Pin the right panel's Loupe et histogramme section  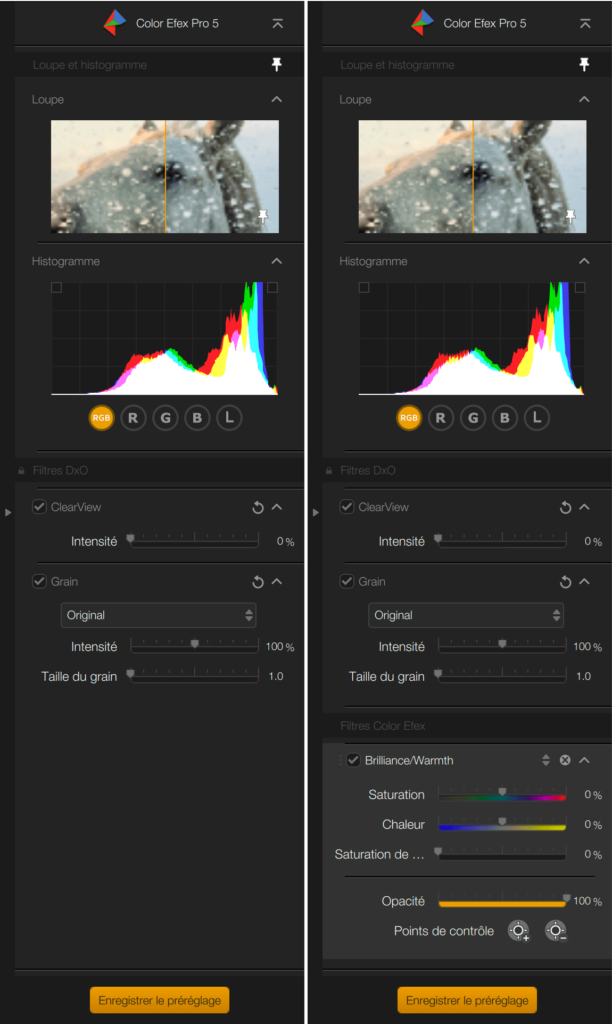pos(585,64)
